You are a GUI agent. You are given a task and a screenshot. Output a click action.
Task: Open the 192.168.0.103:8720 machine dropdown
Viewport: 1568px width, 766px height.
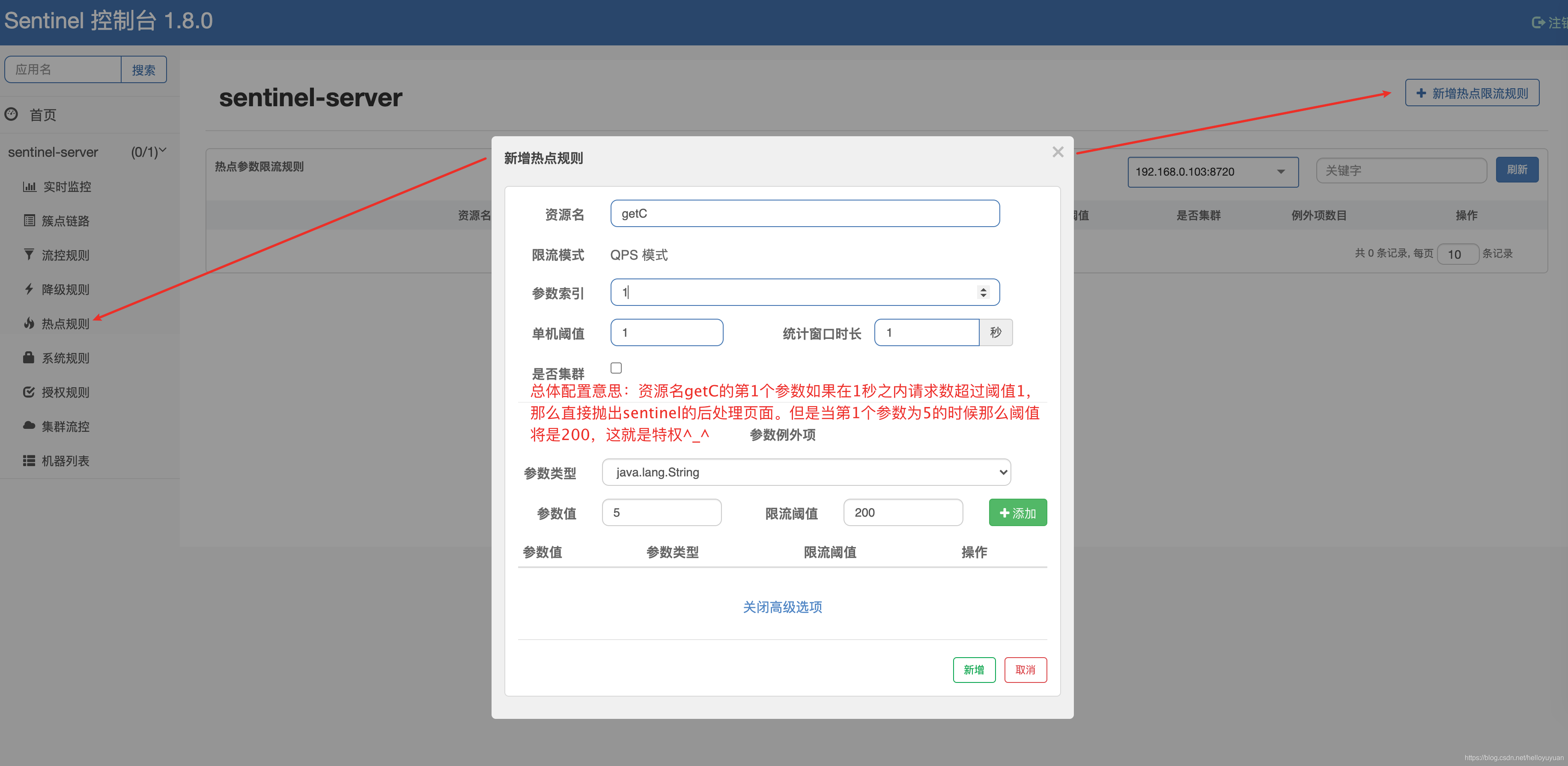click(1213, 172)
